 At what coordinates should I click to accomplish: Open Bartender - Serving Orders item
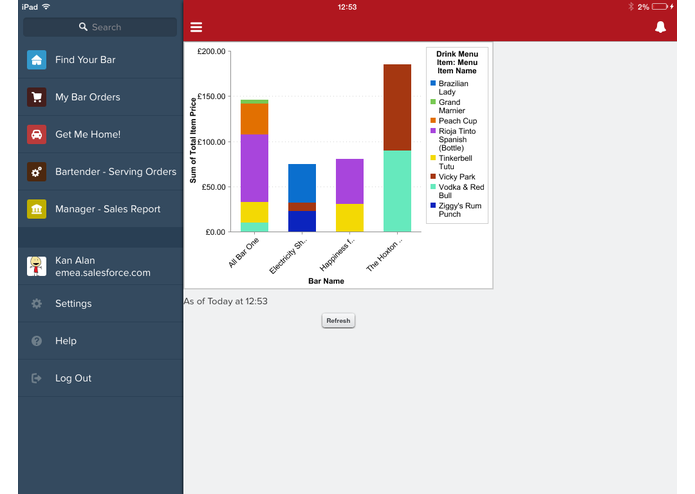[x=101, y=171]
